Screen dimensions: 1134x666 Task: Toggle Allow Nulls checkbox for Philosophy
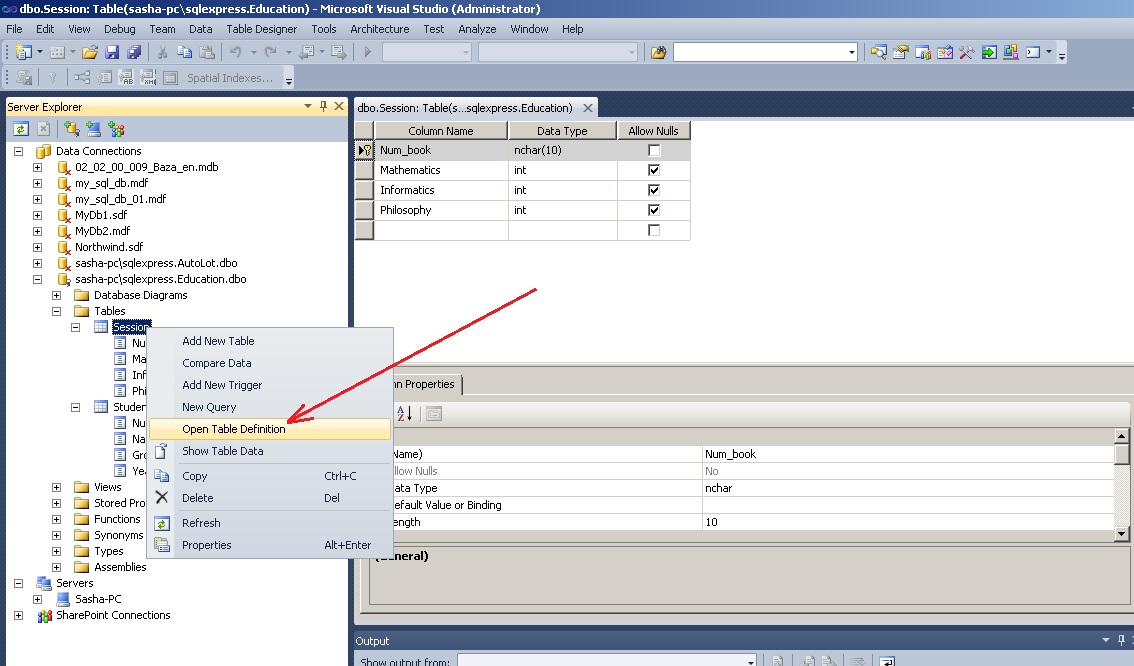[654, 210]
